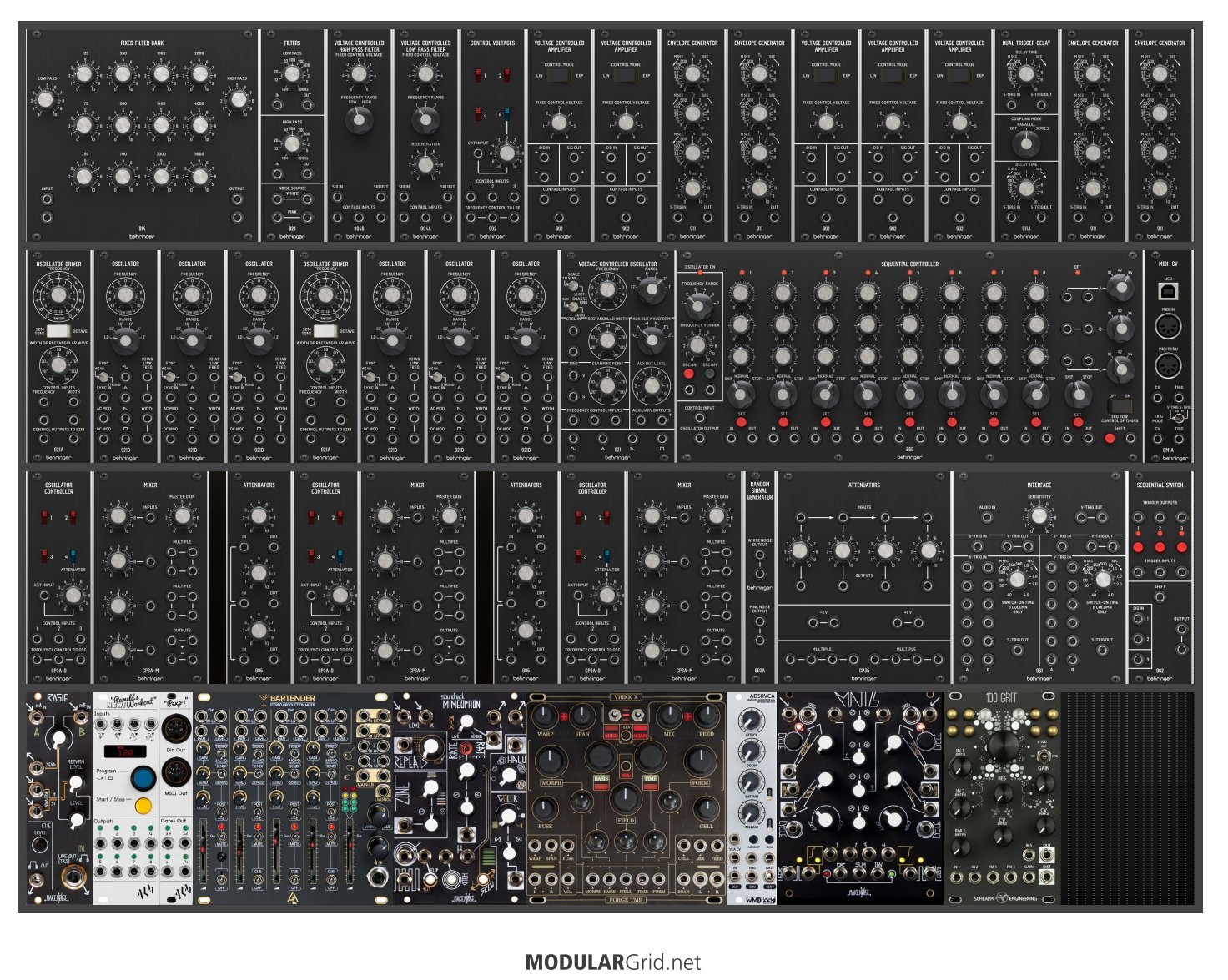Click the "Dual Trigger Delay" module title
Screen dimensions: 1228x980
(x=1026, y=43)
